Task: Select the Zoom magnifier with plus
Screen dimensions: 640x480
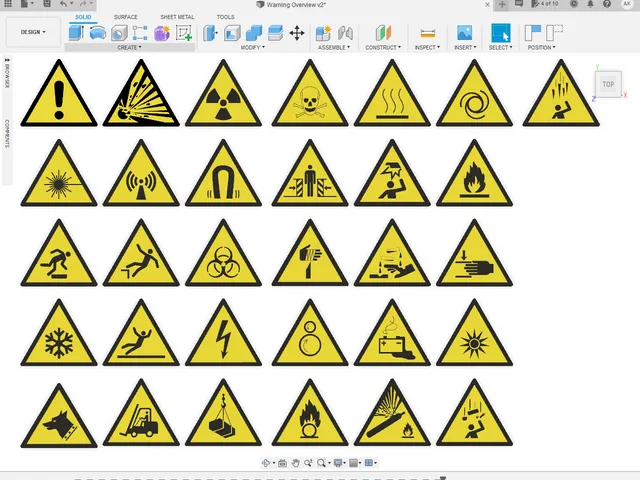Action: pos(308,463)
